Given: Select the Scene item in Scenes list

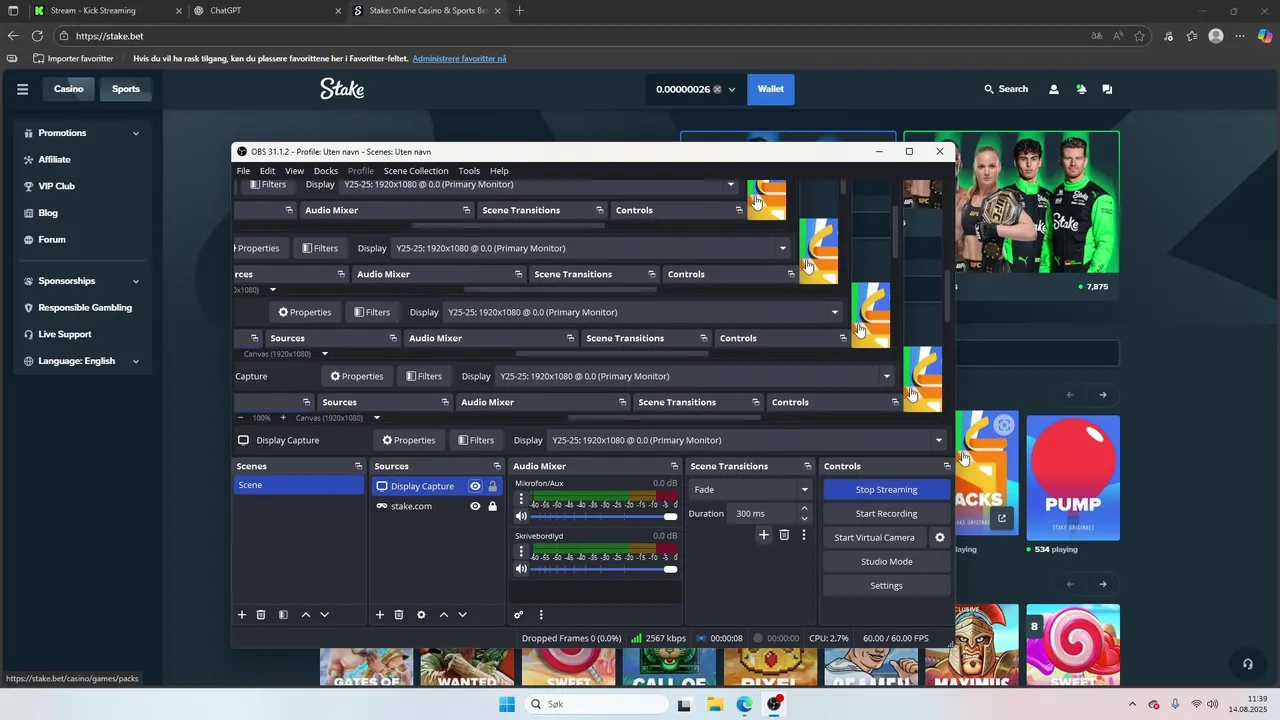Looking at the screenshot, I should [299, 485].
